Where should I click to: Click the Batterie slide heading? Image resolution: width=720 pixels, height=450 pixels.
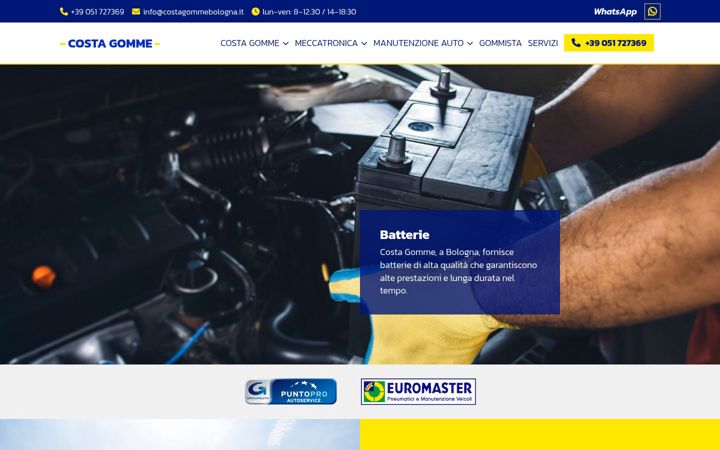(405, 235)
